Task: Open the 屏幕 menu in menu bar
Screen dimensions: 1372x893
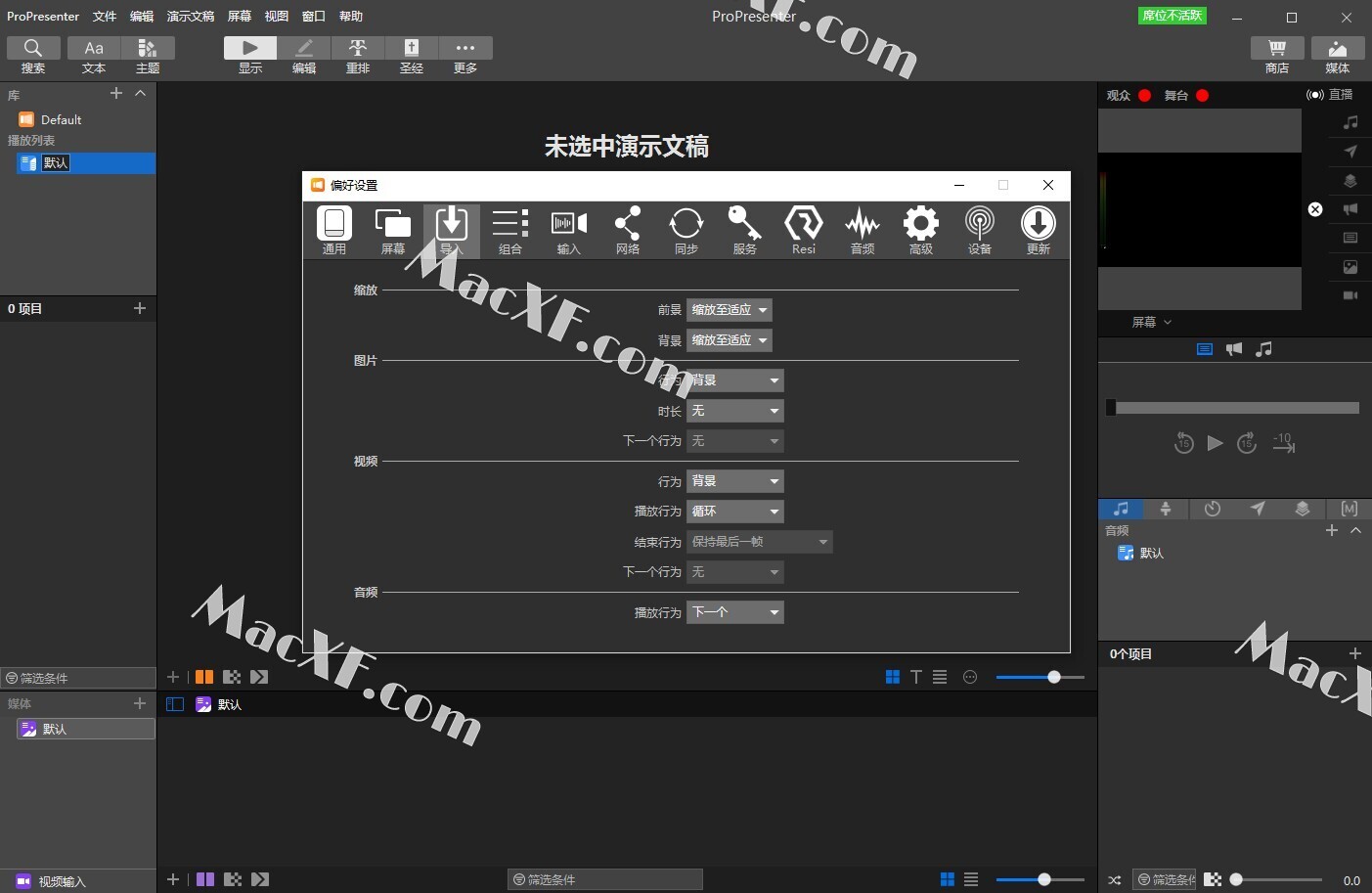Action: (x=240, y=17)
